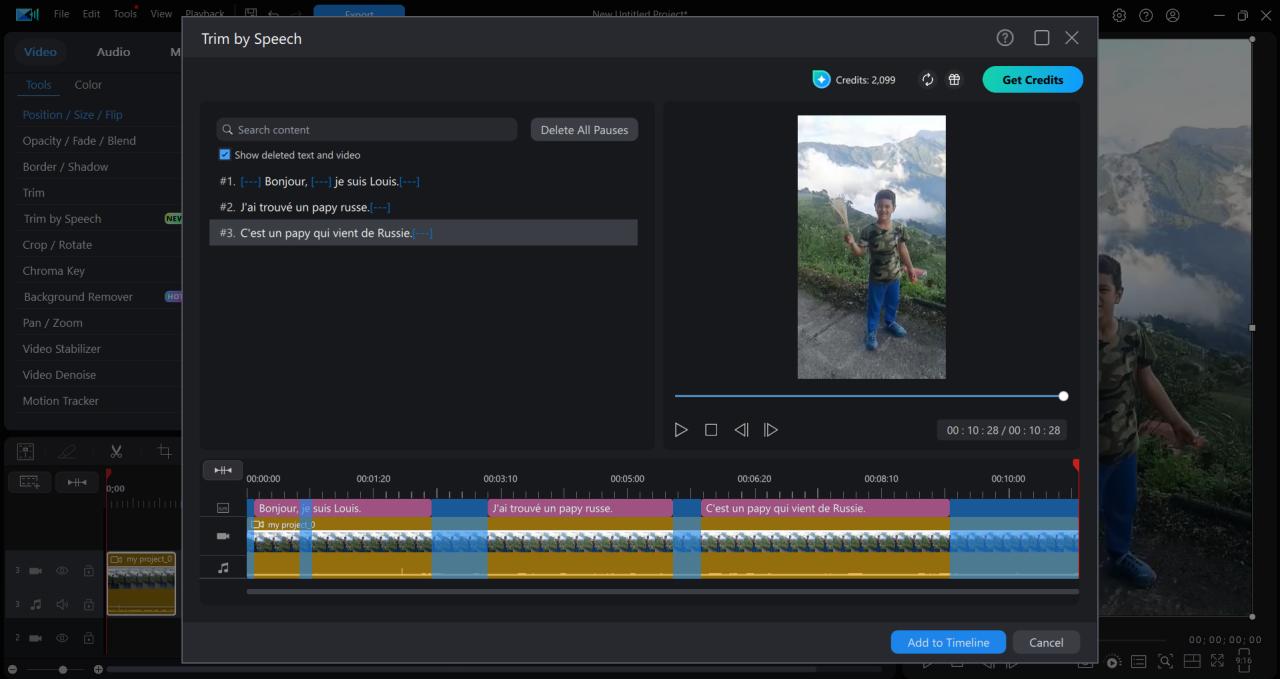Viewport: 1280px width, 679px height.
Task: Switch to the Audio tab
Action: pyautogui.click(x=113, y=52)
